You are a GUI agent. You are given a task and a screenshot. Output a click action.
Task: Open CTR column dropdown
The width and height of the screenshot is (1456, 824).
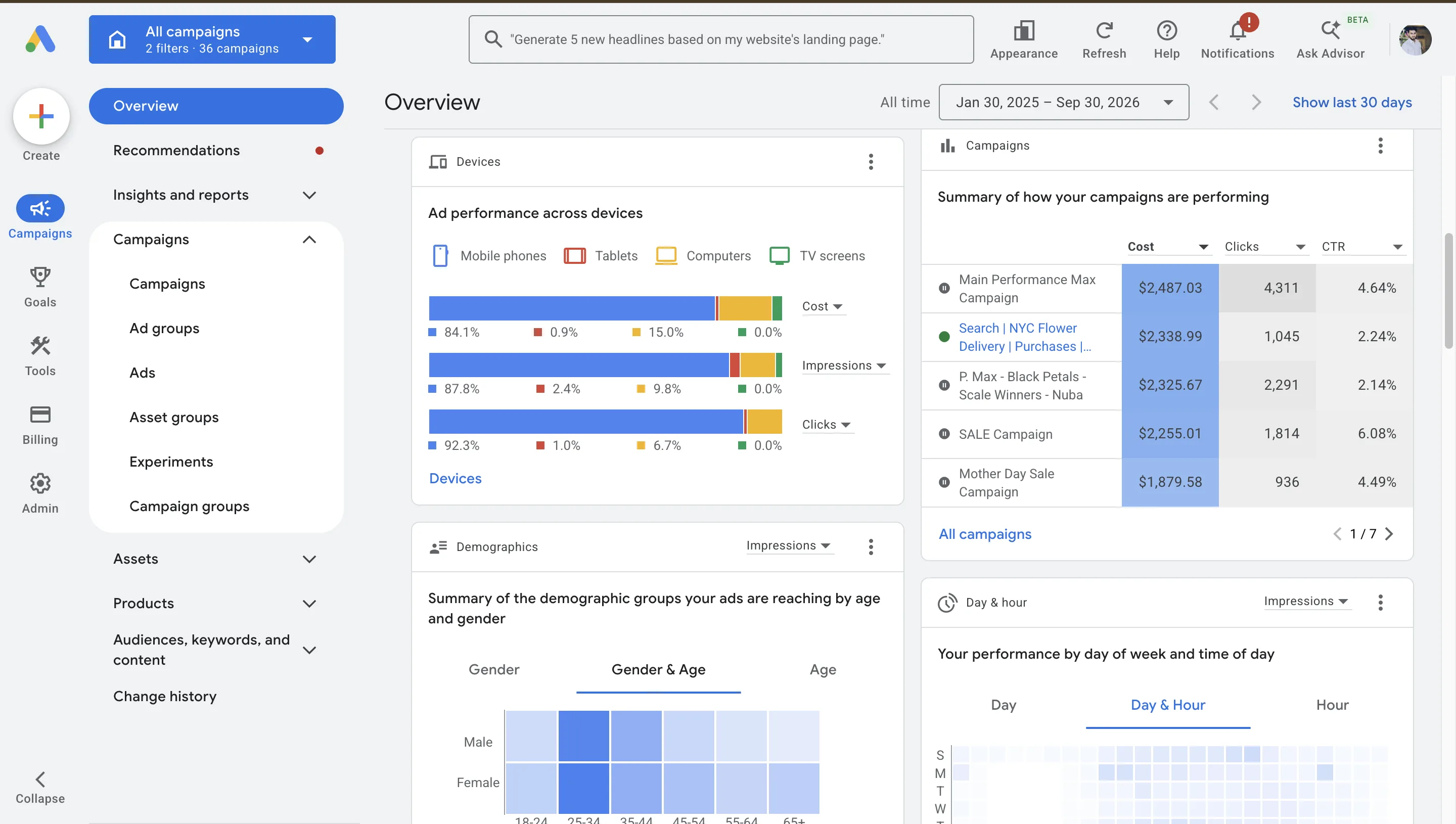pos(1363,247)
